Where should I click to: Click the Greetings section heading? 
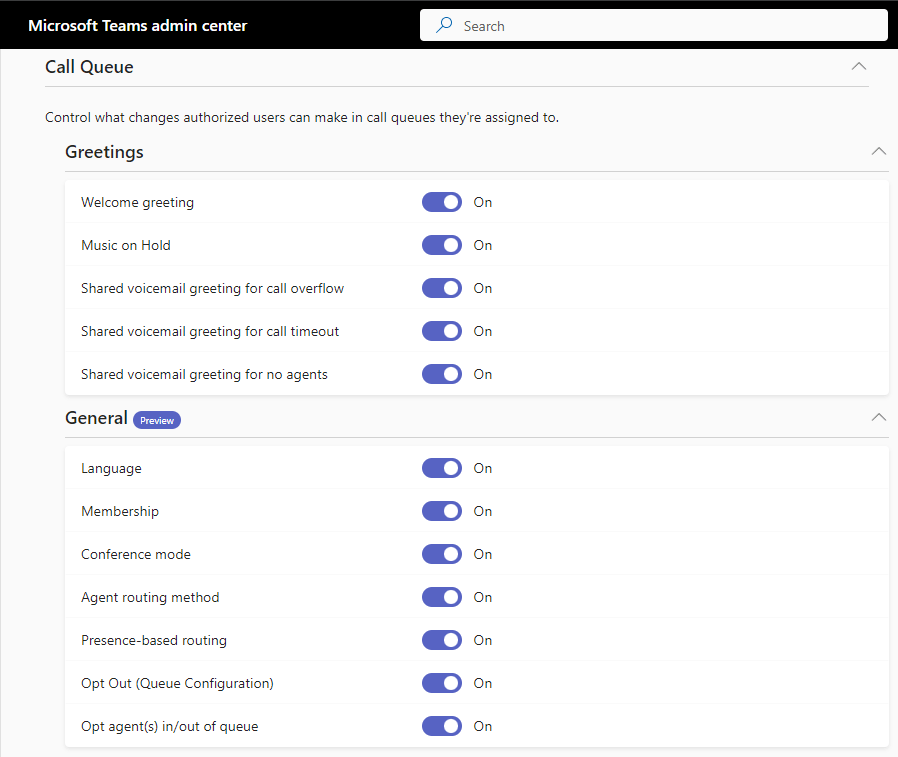(x=104, y=152)
